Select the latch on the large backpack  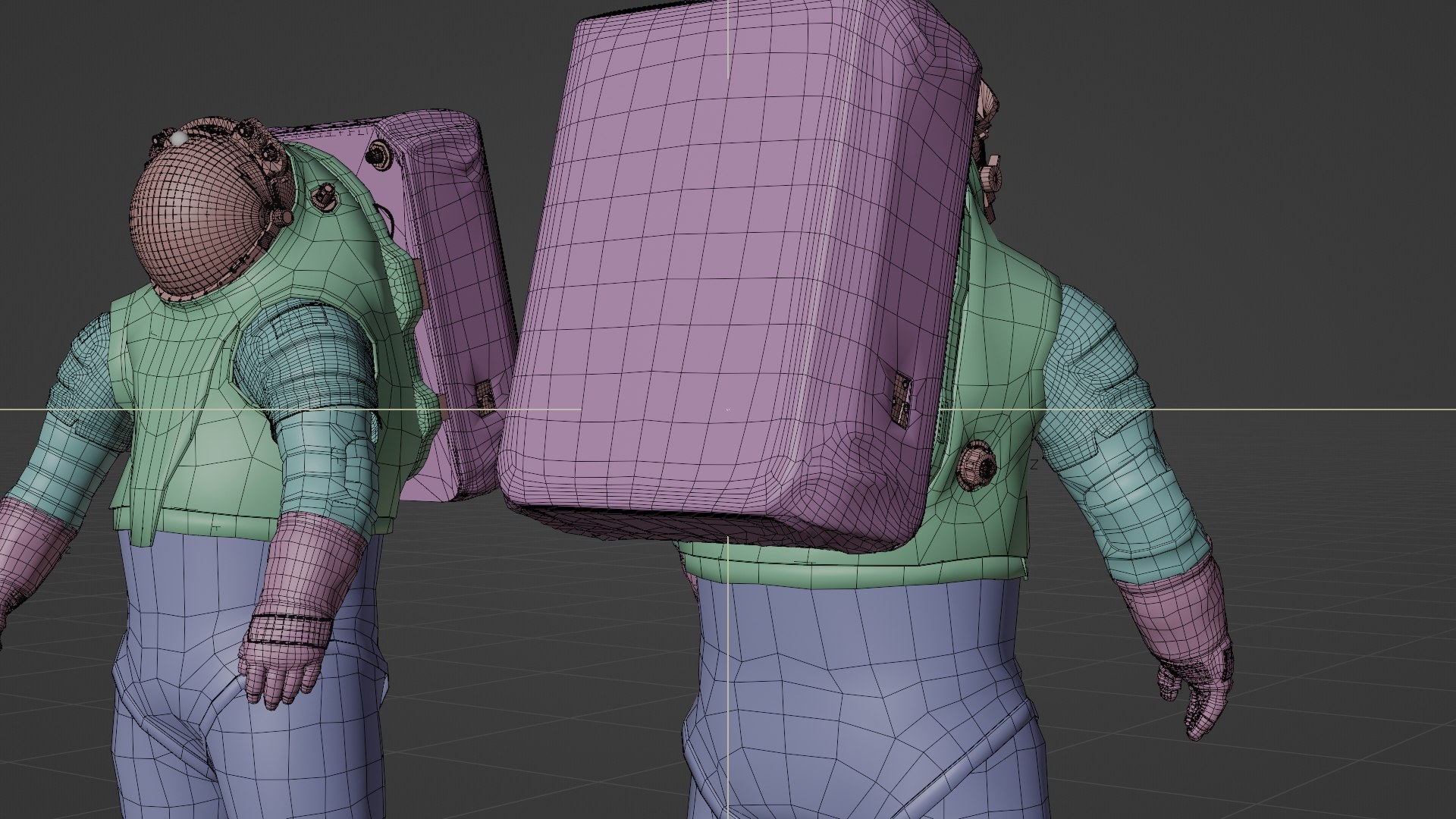point(901,397)
